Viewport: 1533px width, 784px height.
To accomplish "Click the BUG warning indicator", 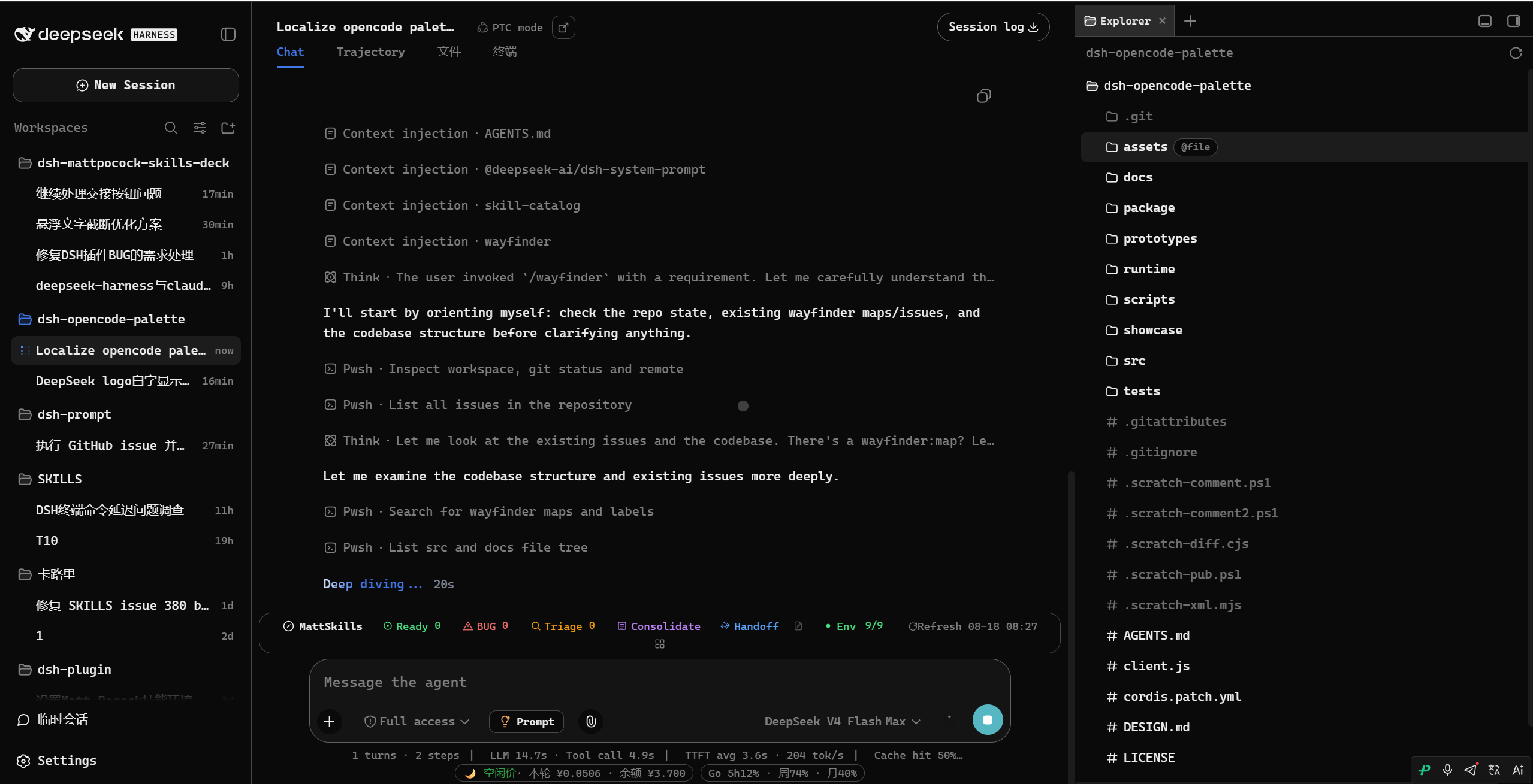I will pyautogui.click(x=485, y=626).
